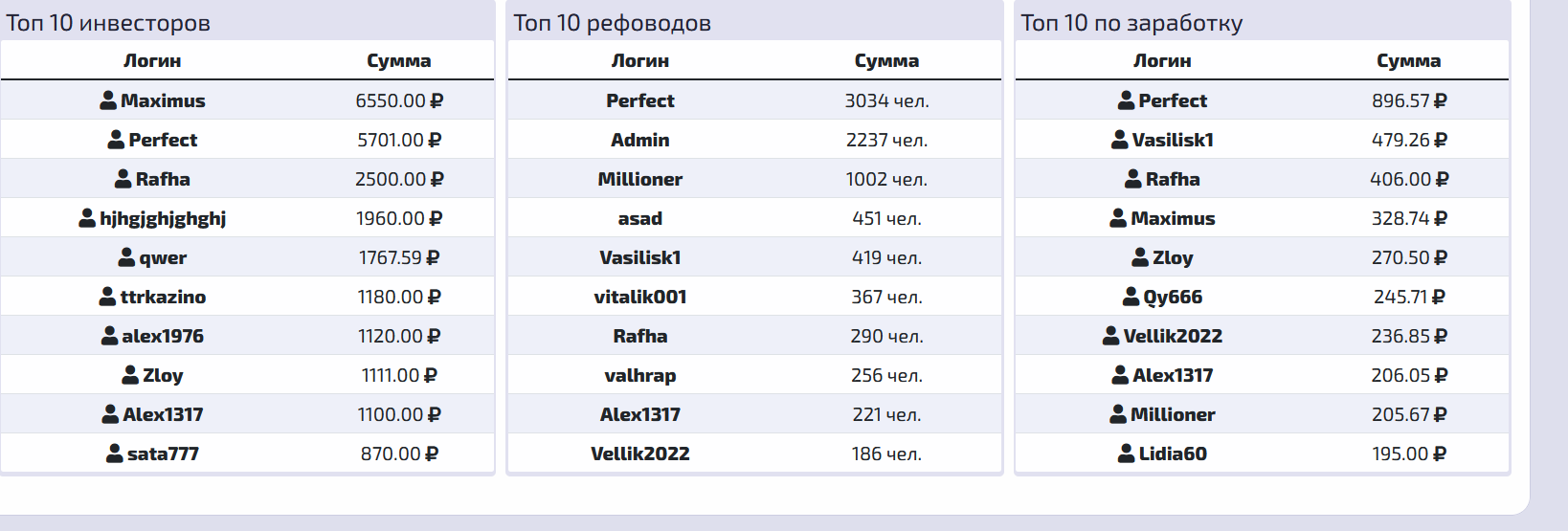Click the user icon beside qwer
Image resolution: width=1568 pixels, height=531 pixels.
(126, 257)
